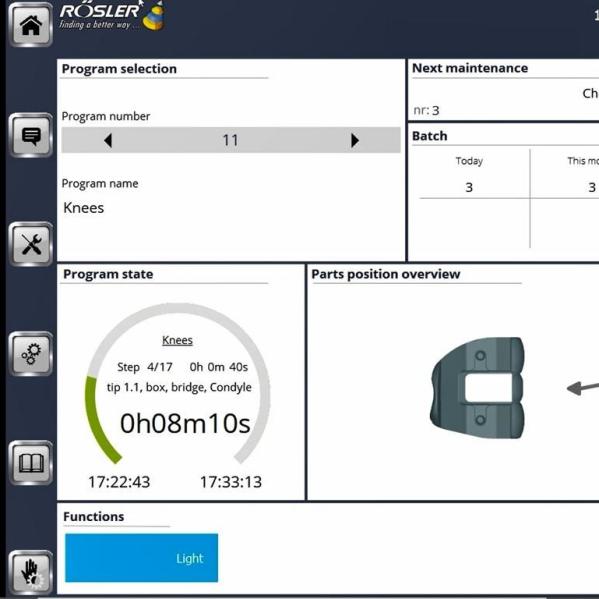Open the home screen icon
This screenshot has height=599, width=599.
31,25
